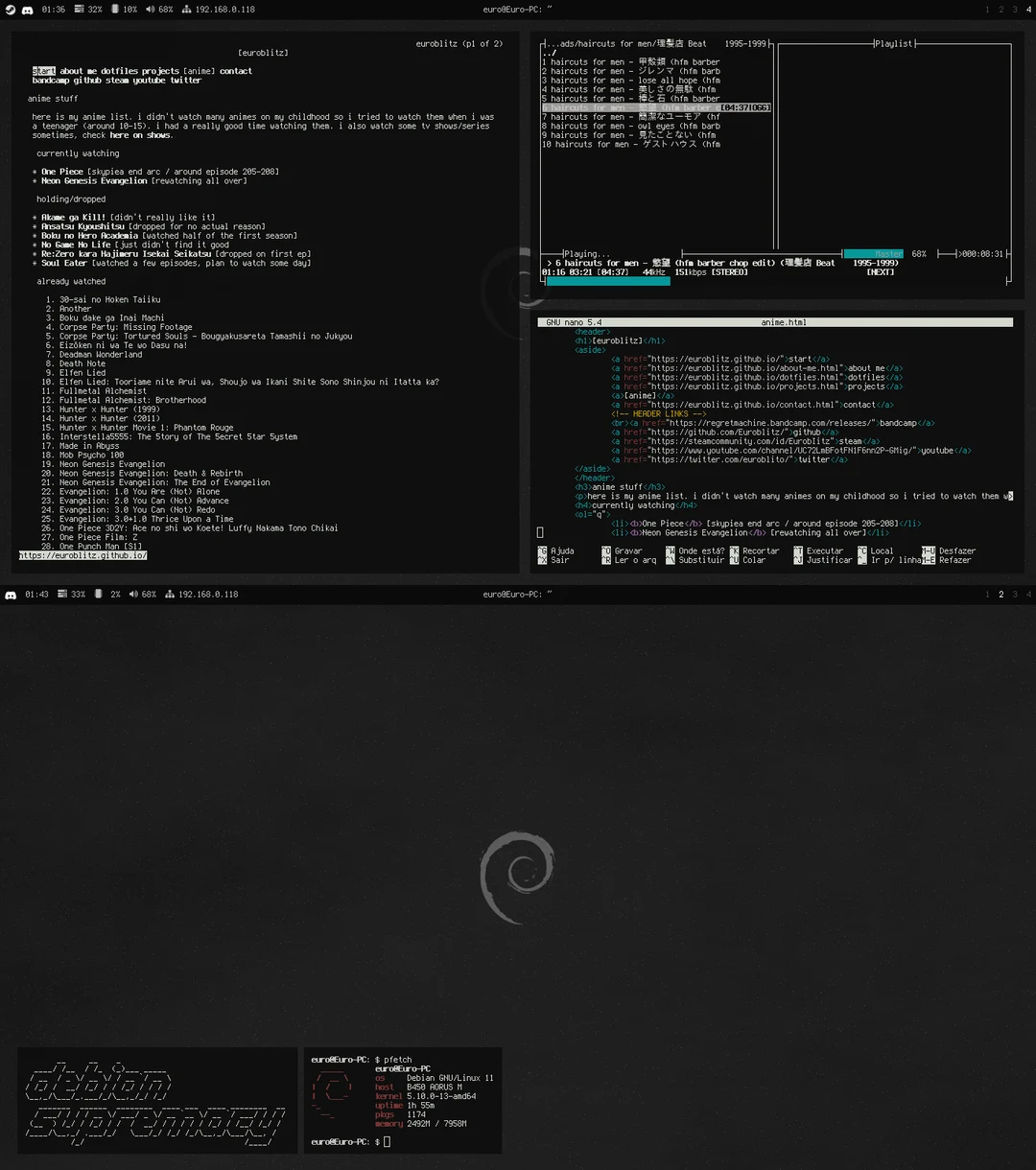This screenshot has width=1036, height=1170.
Task: Switch to workspace 1 in the lower status bar
Action: pyautogui.click(x=988, y=594)
